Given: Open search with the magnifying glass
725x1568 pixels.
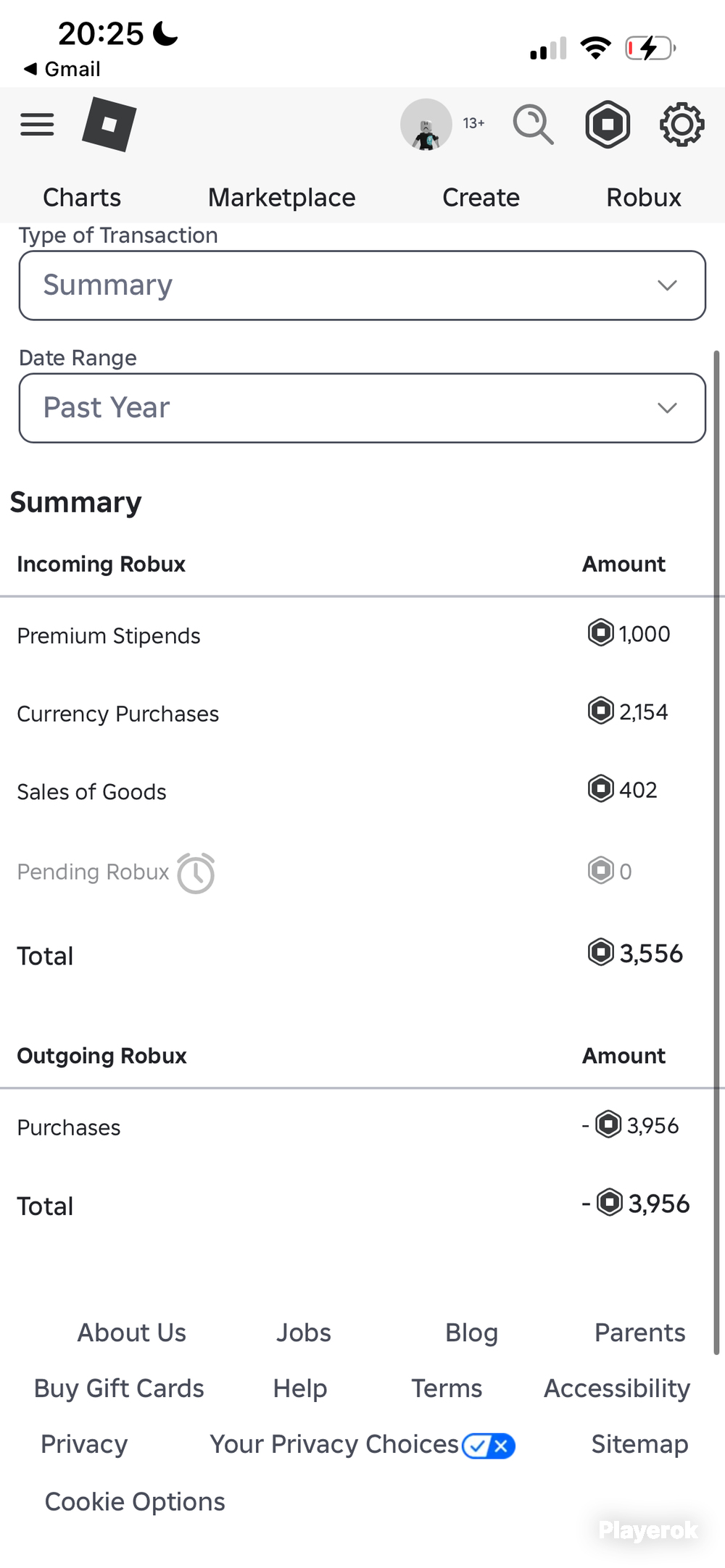Looking at the screenshot, I should tap(534, 125).
